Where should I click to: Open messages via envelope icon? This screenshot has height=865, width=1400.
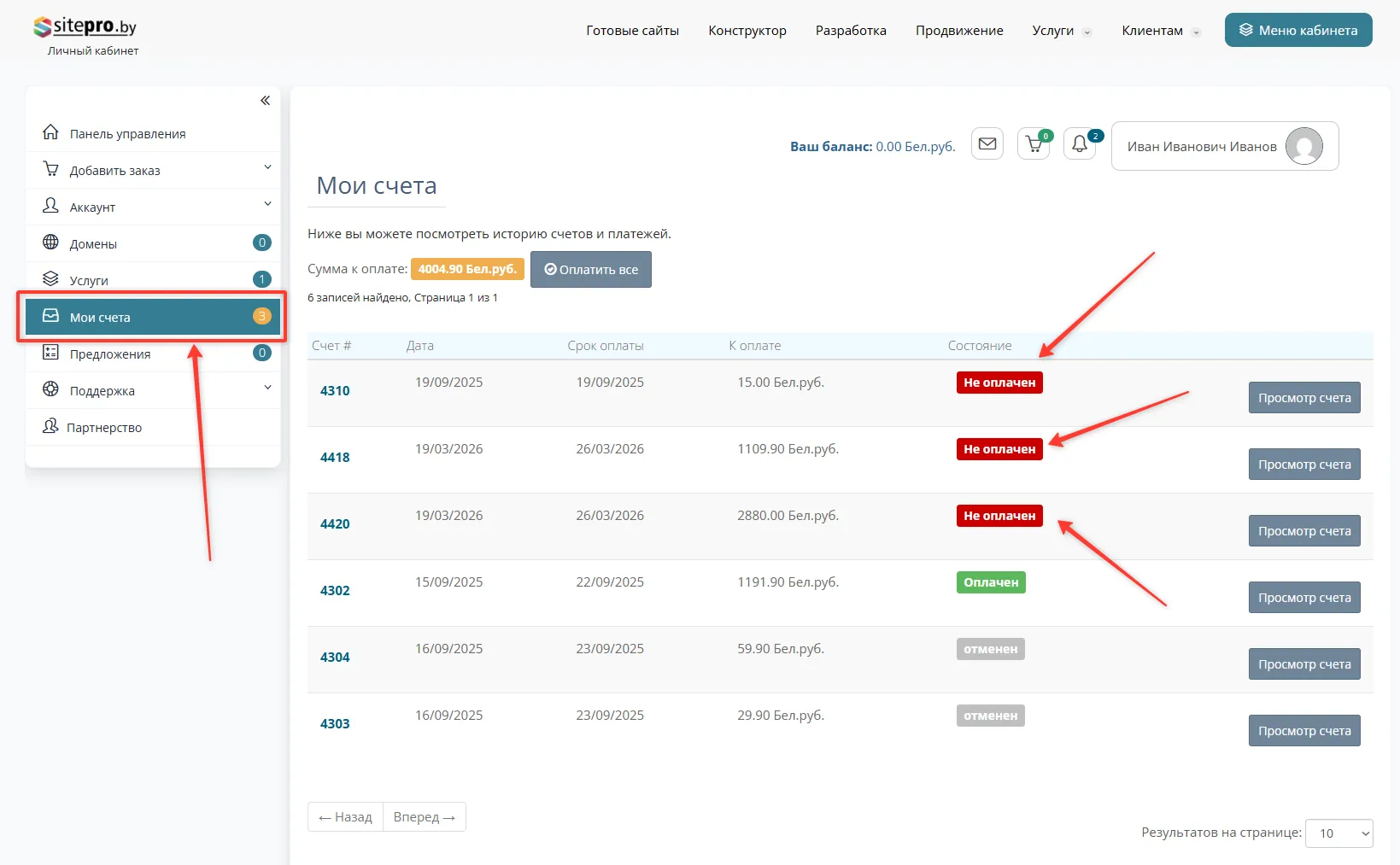point(987,144)
